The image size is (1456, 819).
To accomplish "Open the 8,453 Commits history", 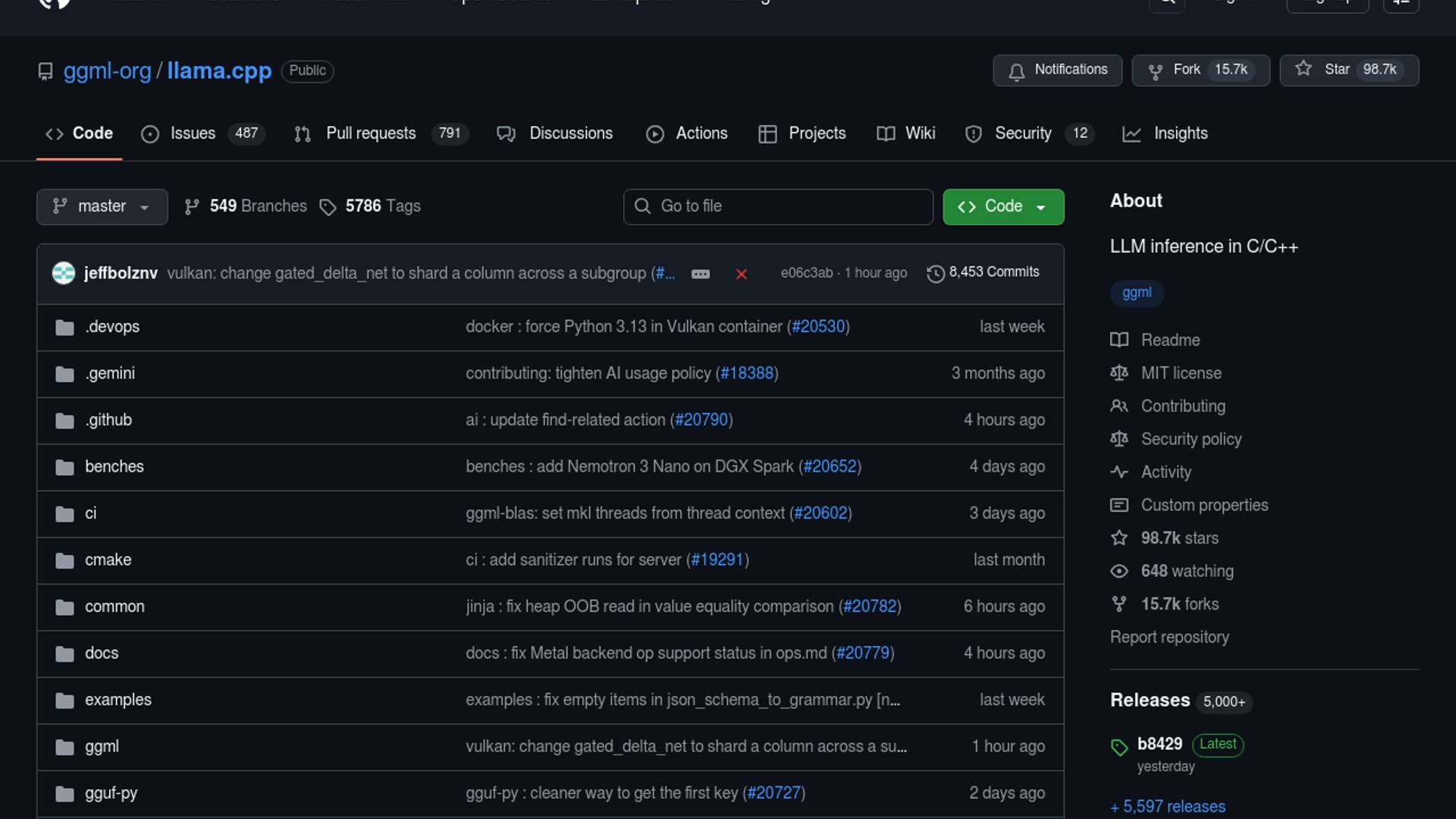I will tap(983, 272).
